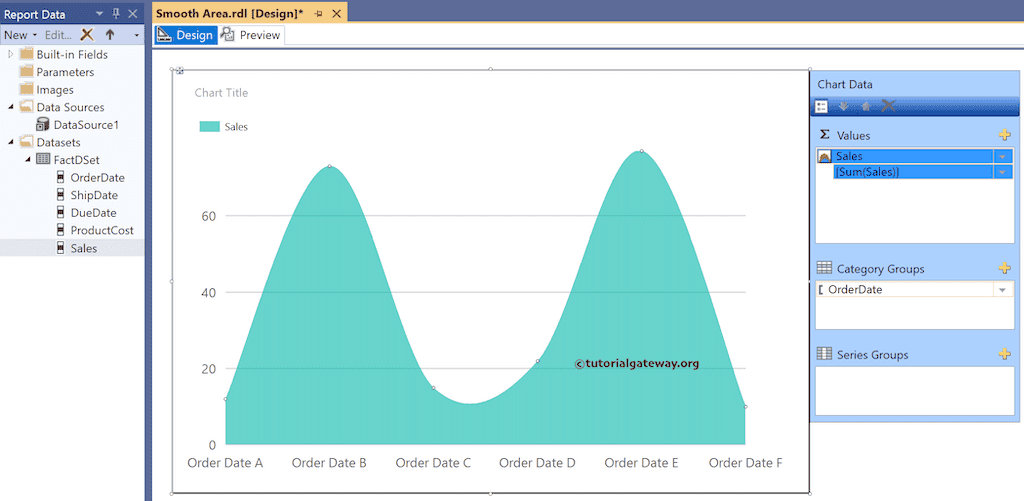Viewport: 1024px width, 501px height.
Task: Open the New dropdown in Report Data
Action: click(x=20, y=35)
